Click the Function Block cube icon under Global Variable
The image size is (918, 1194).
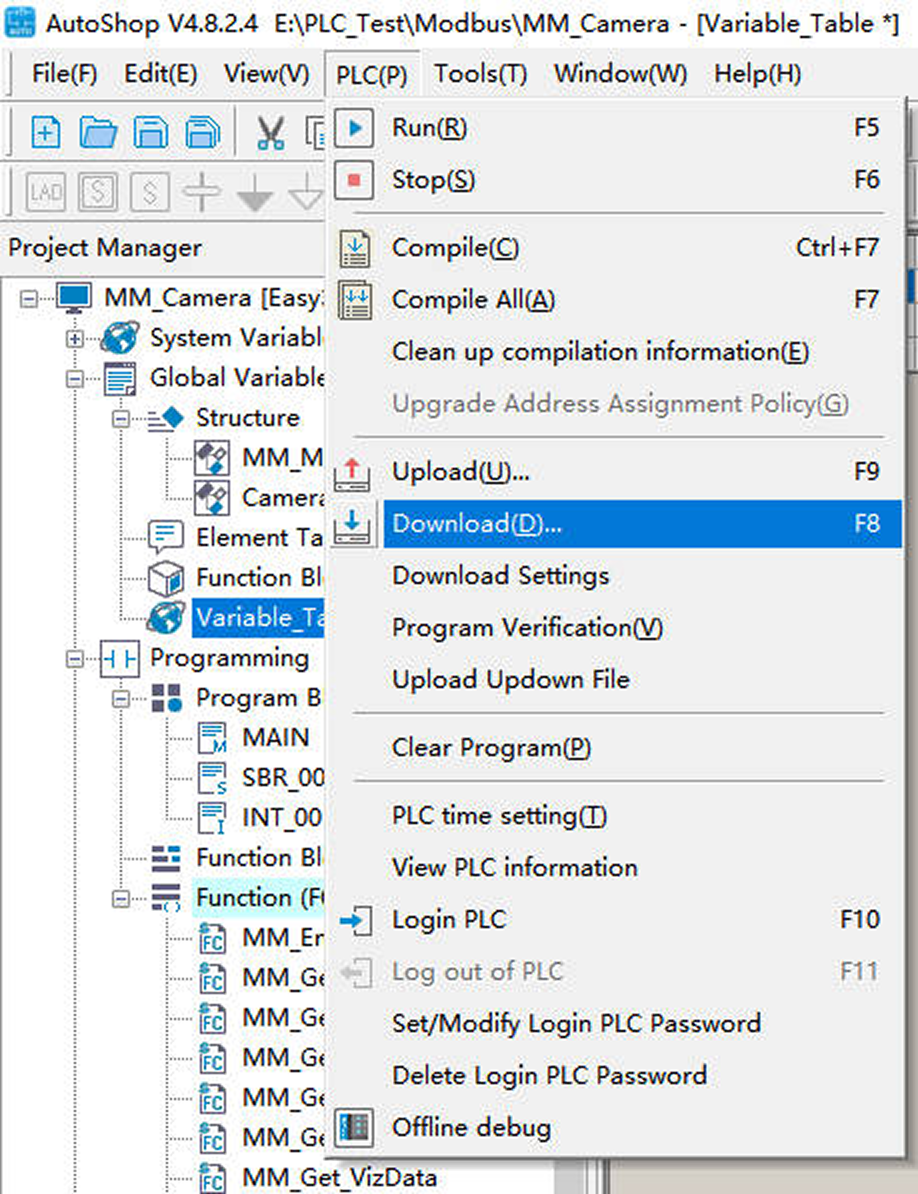pos(166,578)
